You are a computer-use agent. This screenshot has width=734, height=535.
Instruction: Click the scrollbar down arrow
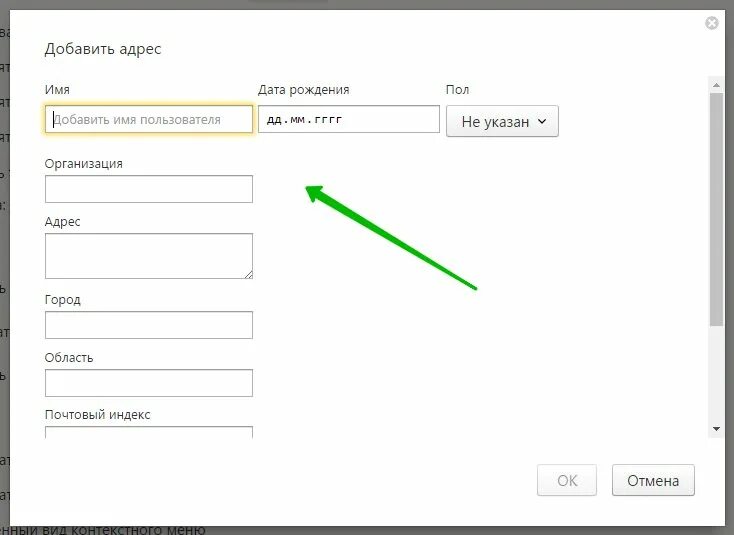pos(716,429)
